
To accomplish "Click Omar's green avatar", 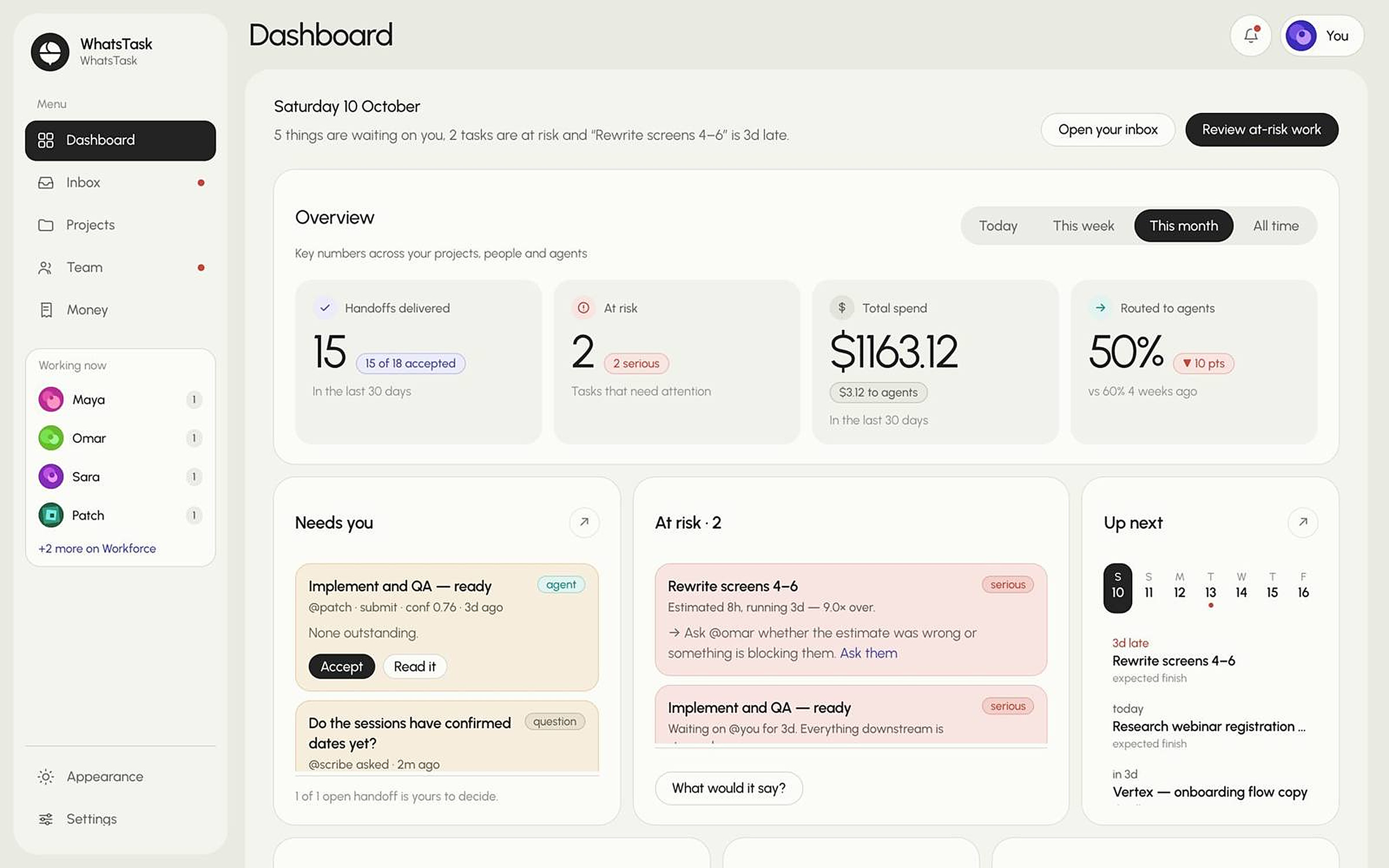I will (x=51, y=438).
